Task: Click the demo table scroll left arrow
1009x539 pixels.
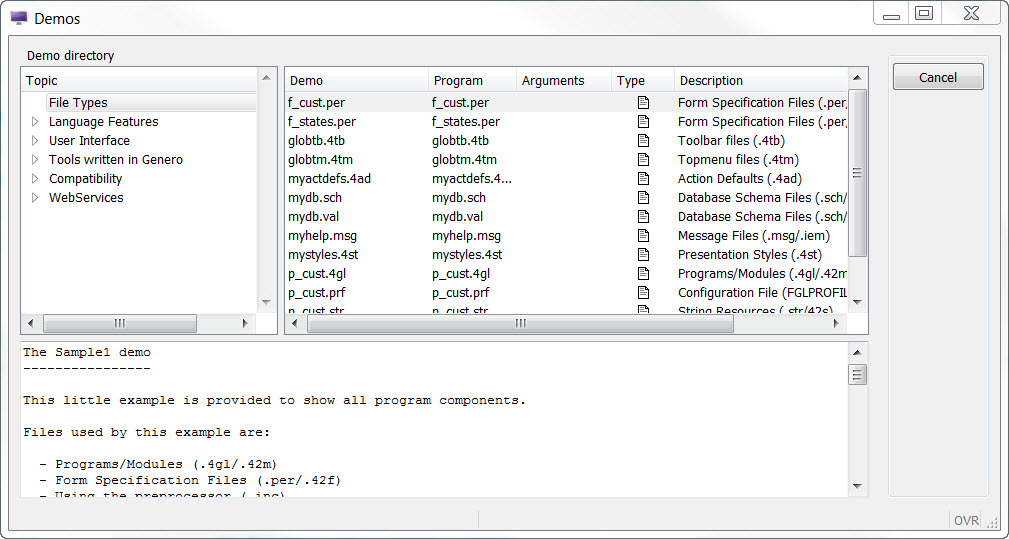Action: 295,324
